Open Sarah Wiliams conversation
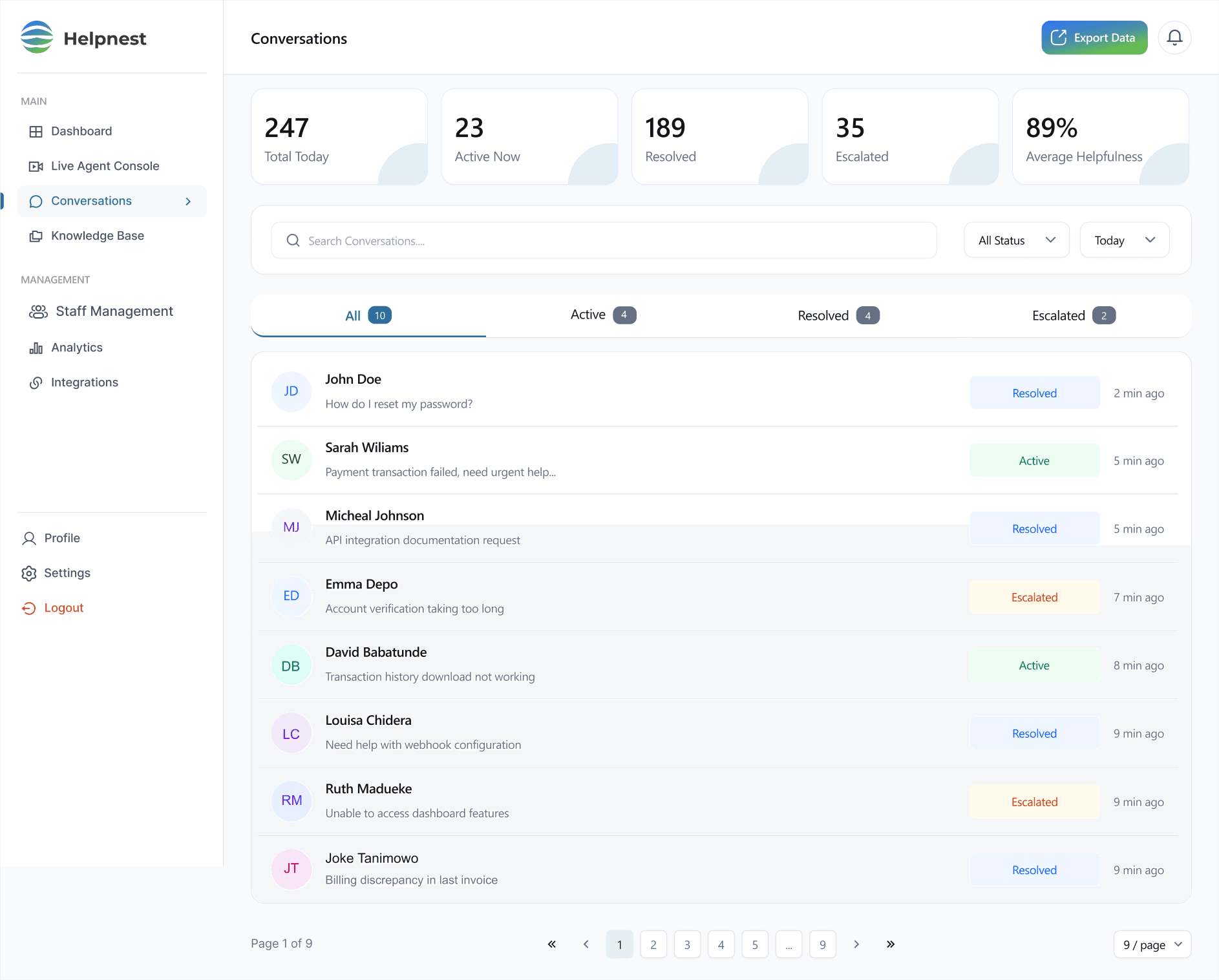Viewport: 1219px width, 980px height. coord(717,460)
